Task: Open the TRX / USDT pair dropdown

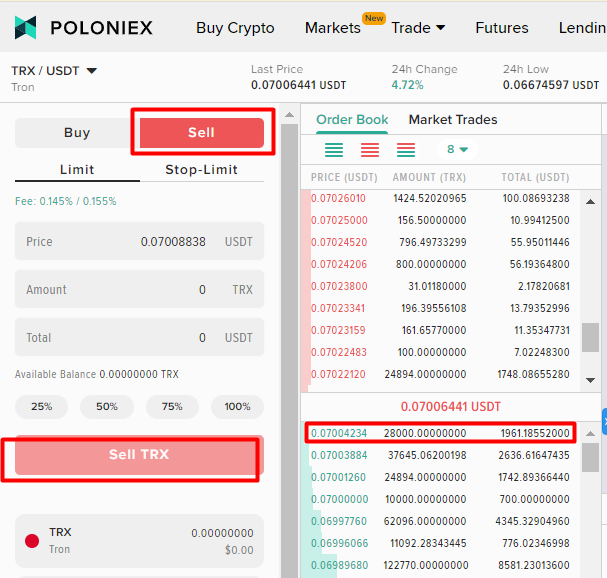Action: [x=54, y=71]
